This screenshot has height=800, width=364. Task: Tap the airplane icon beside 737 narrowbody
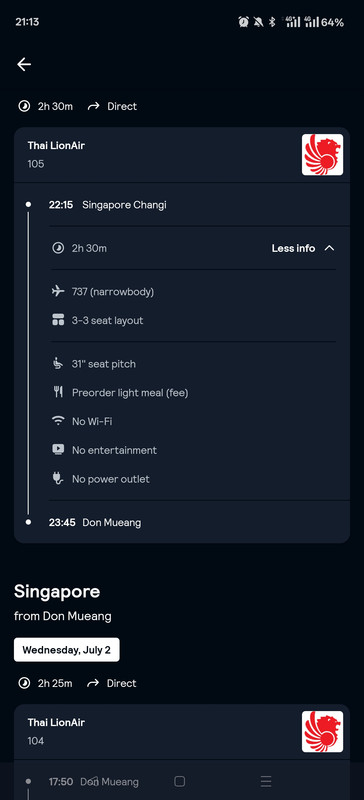click(58, 291)
